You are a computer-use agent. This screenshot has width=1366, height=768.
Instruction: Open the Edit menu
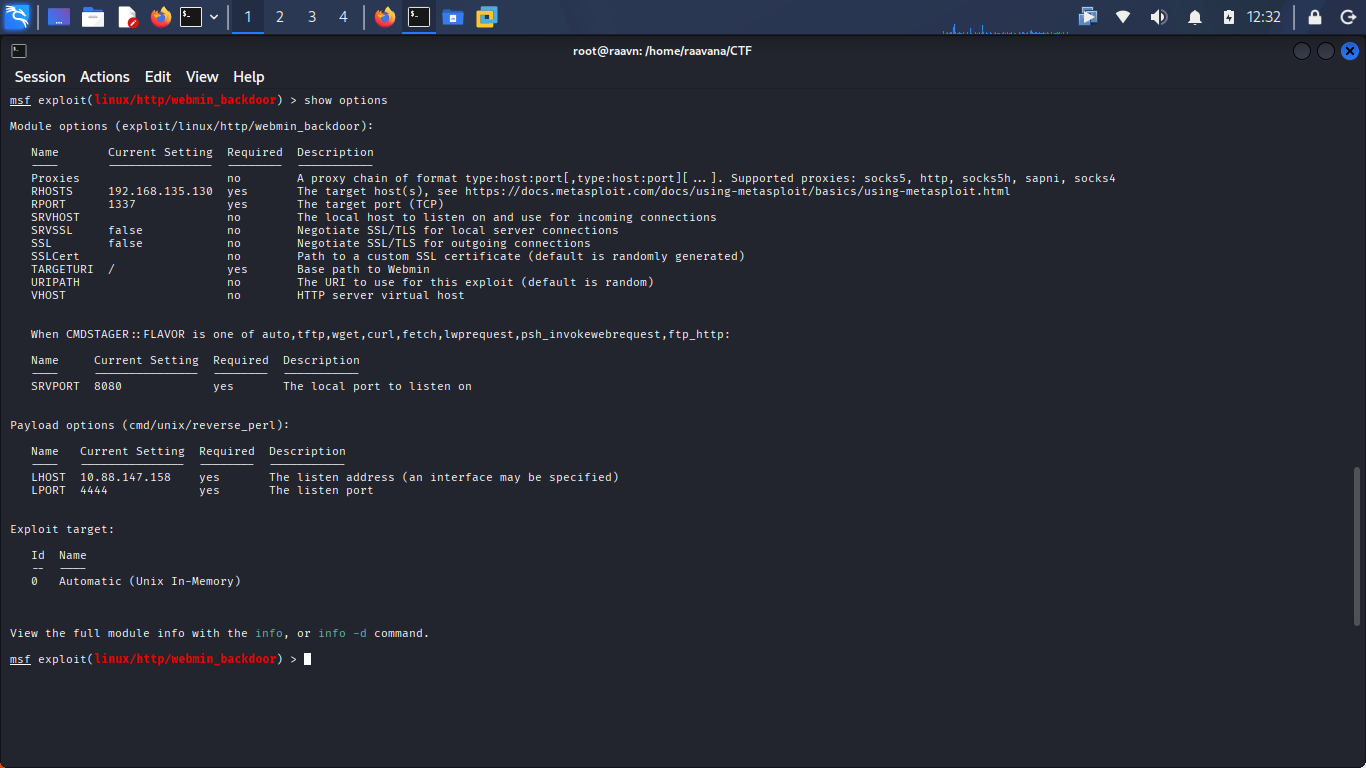pos(158,77)
